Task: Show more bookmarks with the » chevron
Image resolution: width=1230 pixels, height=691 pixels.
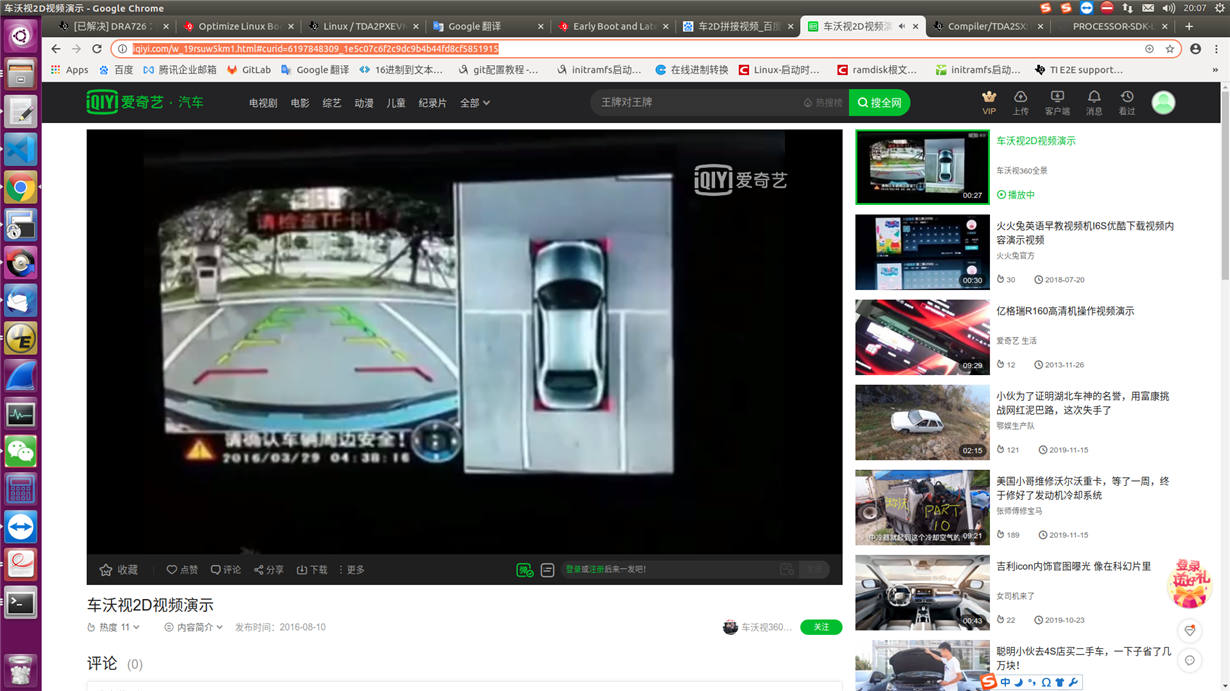Action: (1215, 70)
